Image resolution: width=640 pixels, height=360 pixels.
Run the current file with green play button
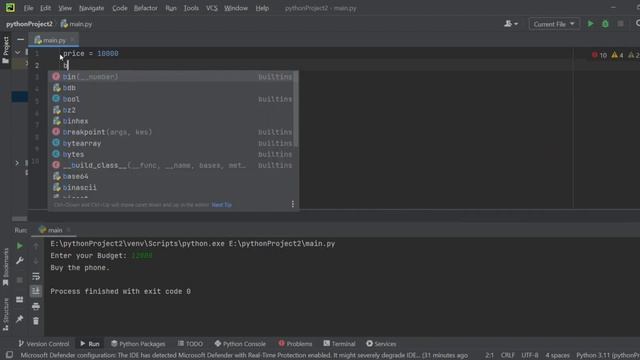[590, 24]
